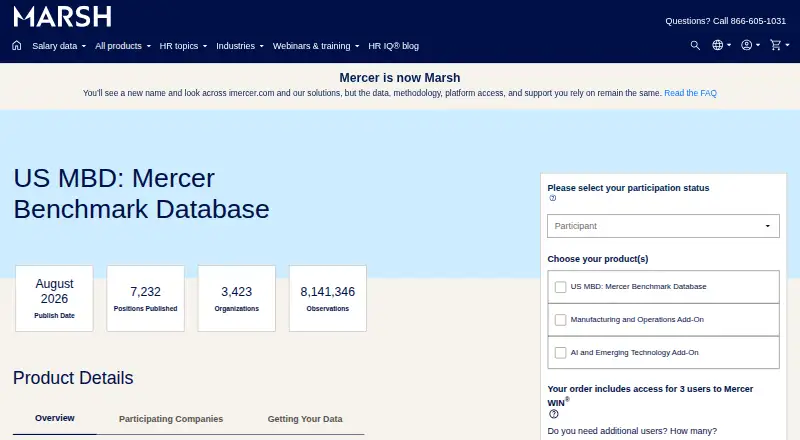Click the Choose your product(s) label
Screen dimensions: 800x440
point(598,259)
